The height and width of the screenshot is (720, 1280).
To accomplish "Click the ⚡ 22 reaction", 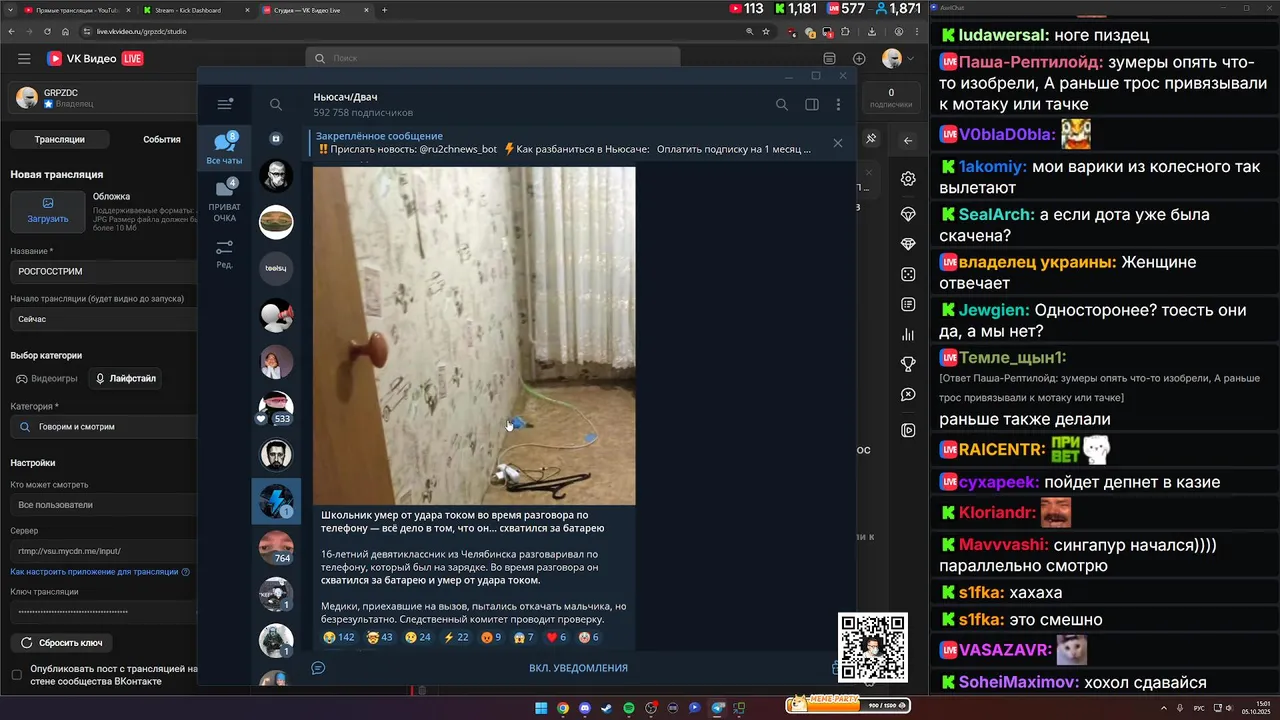I will coord(455,637).
